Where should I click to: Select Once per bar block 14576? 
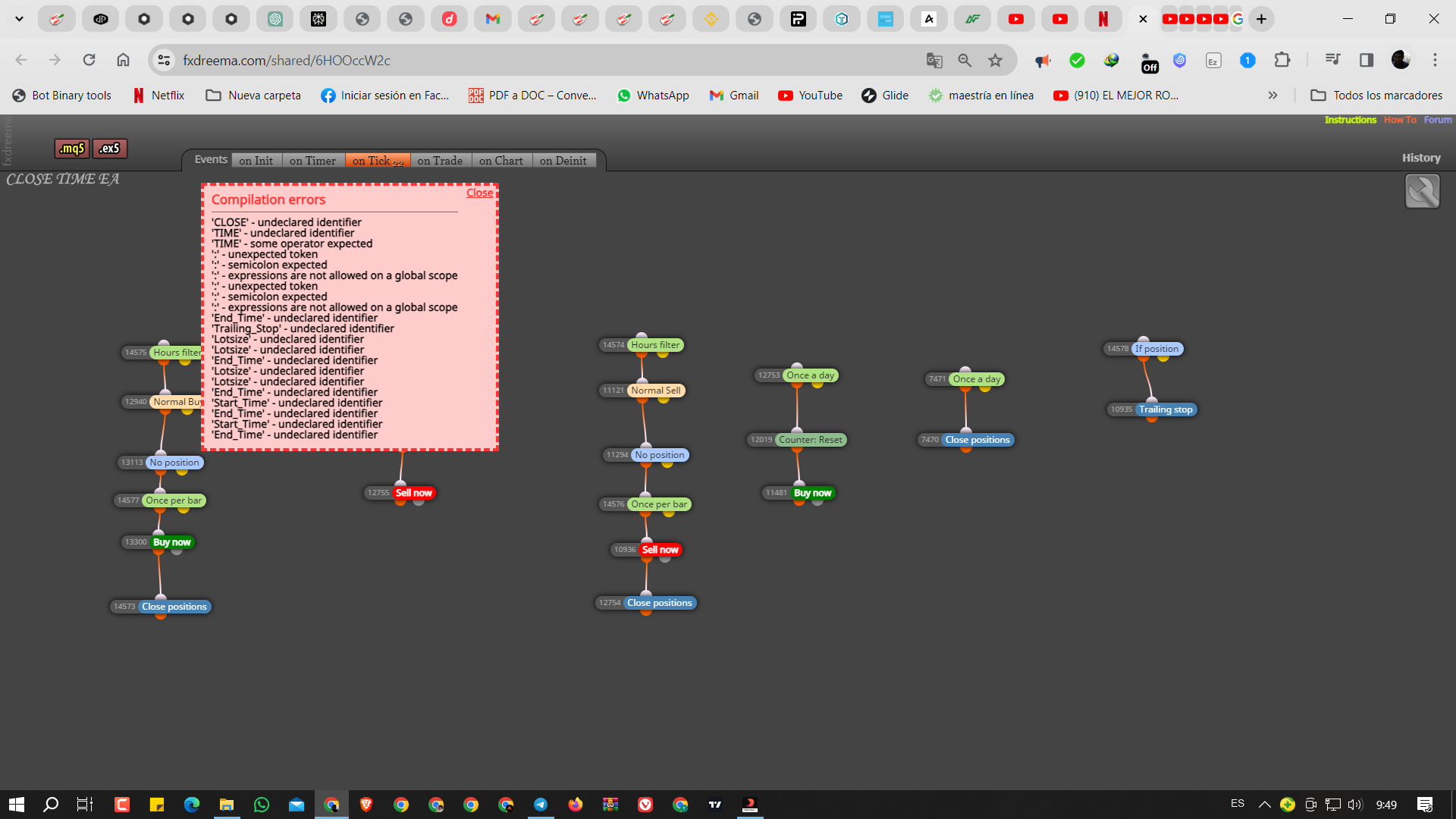coord(659,504)
